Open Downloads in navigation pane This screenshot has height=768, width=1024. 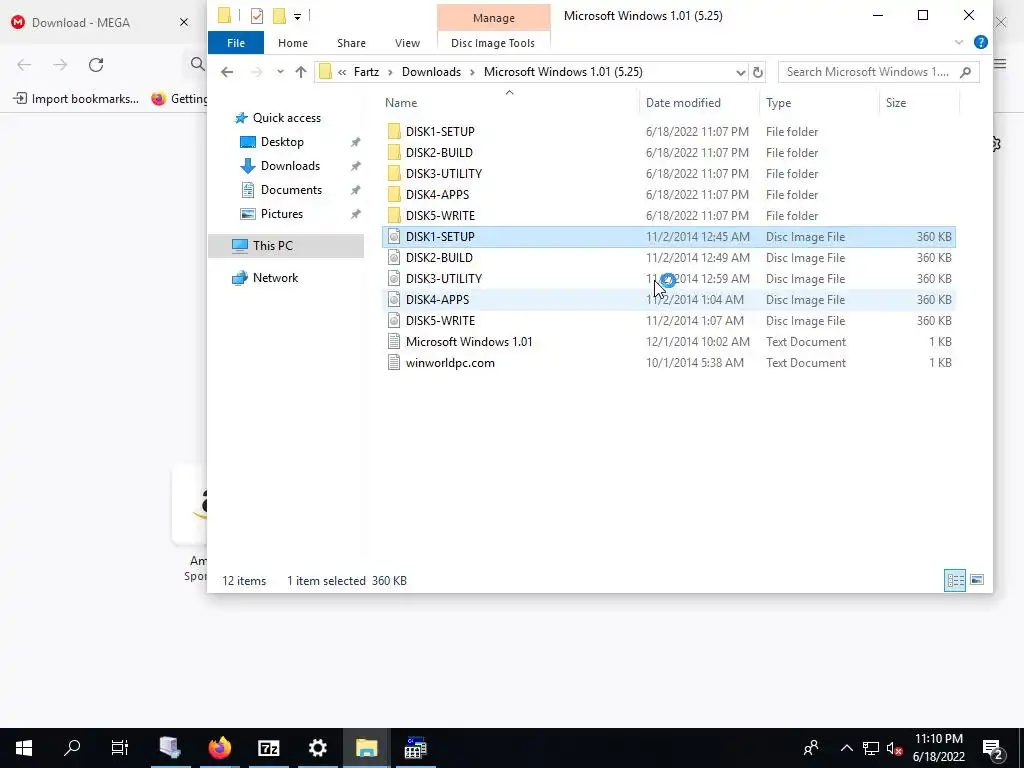coord(291,166)
